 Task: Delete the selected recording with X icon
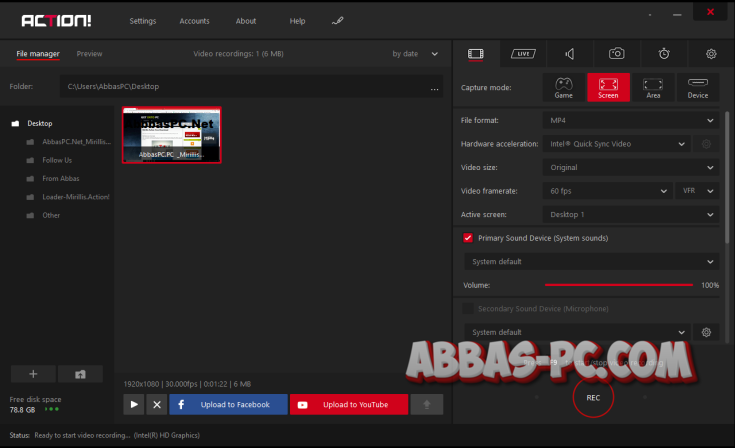156,404
